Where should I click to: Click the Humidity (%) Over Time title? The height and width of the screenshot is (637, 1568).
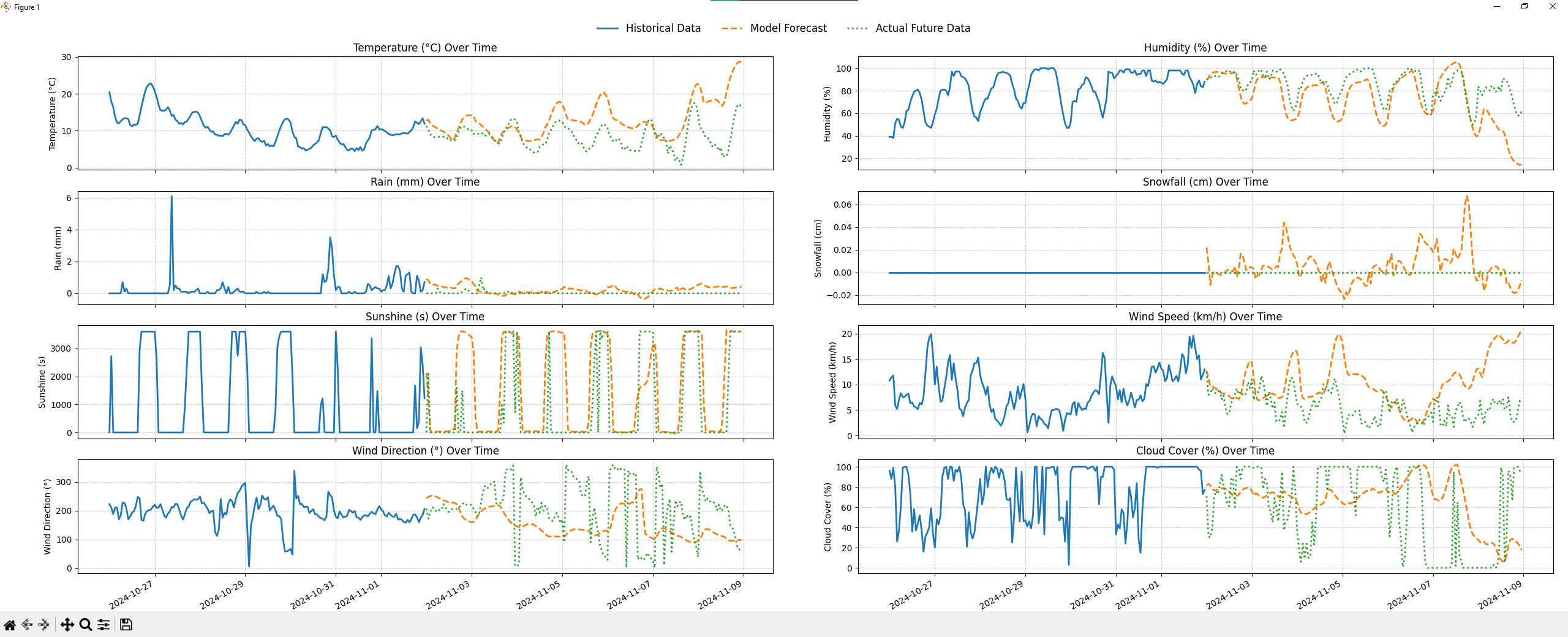[1205, 47]
